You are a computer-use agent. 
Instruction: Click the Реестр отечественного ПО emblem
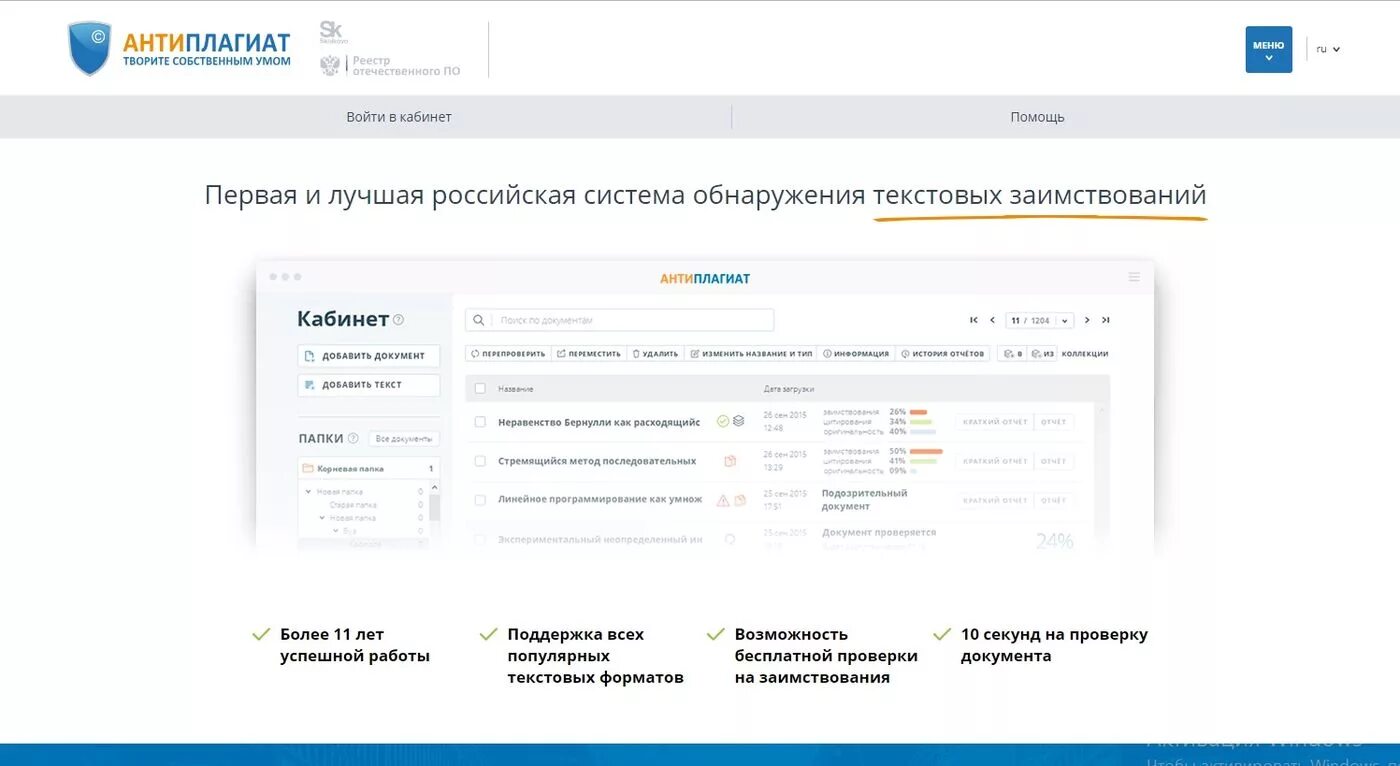click(x=330, y=65)
